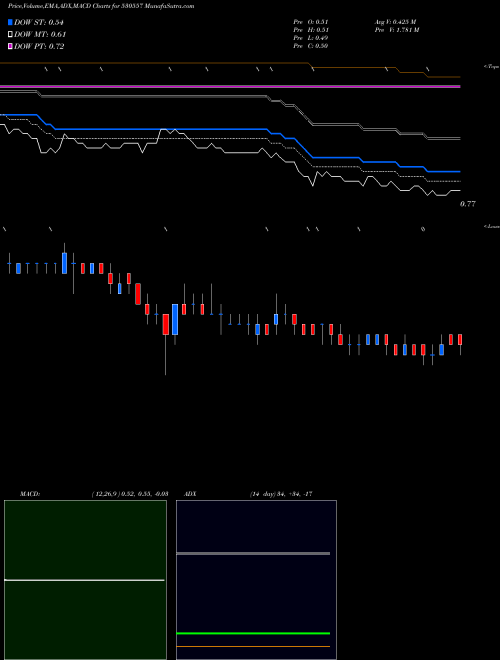Click the chart title mentioning MunafaSutra.com
500x660 pixels.
coord(101,6)
